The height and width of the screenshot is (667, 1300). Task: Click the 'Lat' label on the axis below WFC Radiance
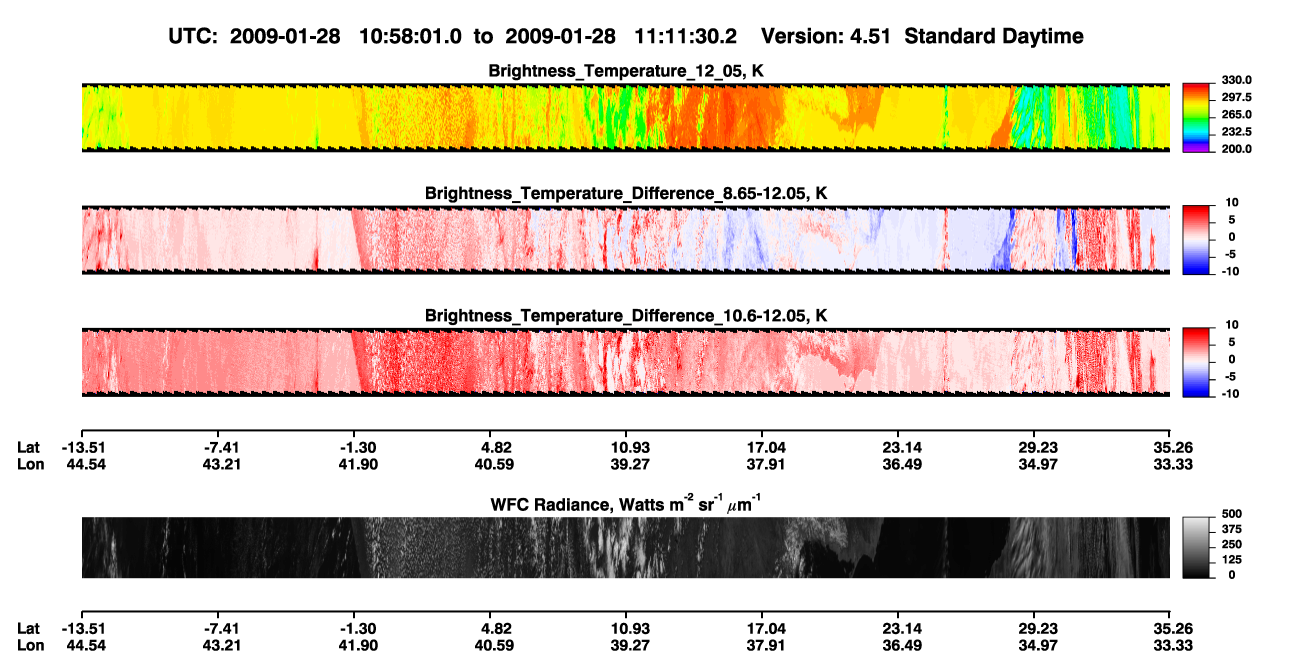(28, 628)
